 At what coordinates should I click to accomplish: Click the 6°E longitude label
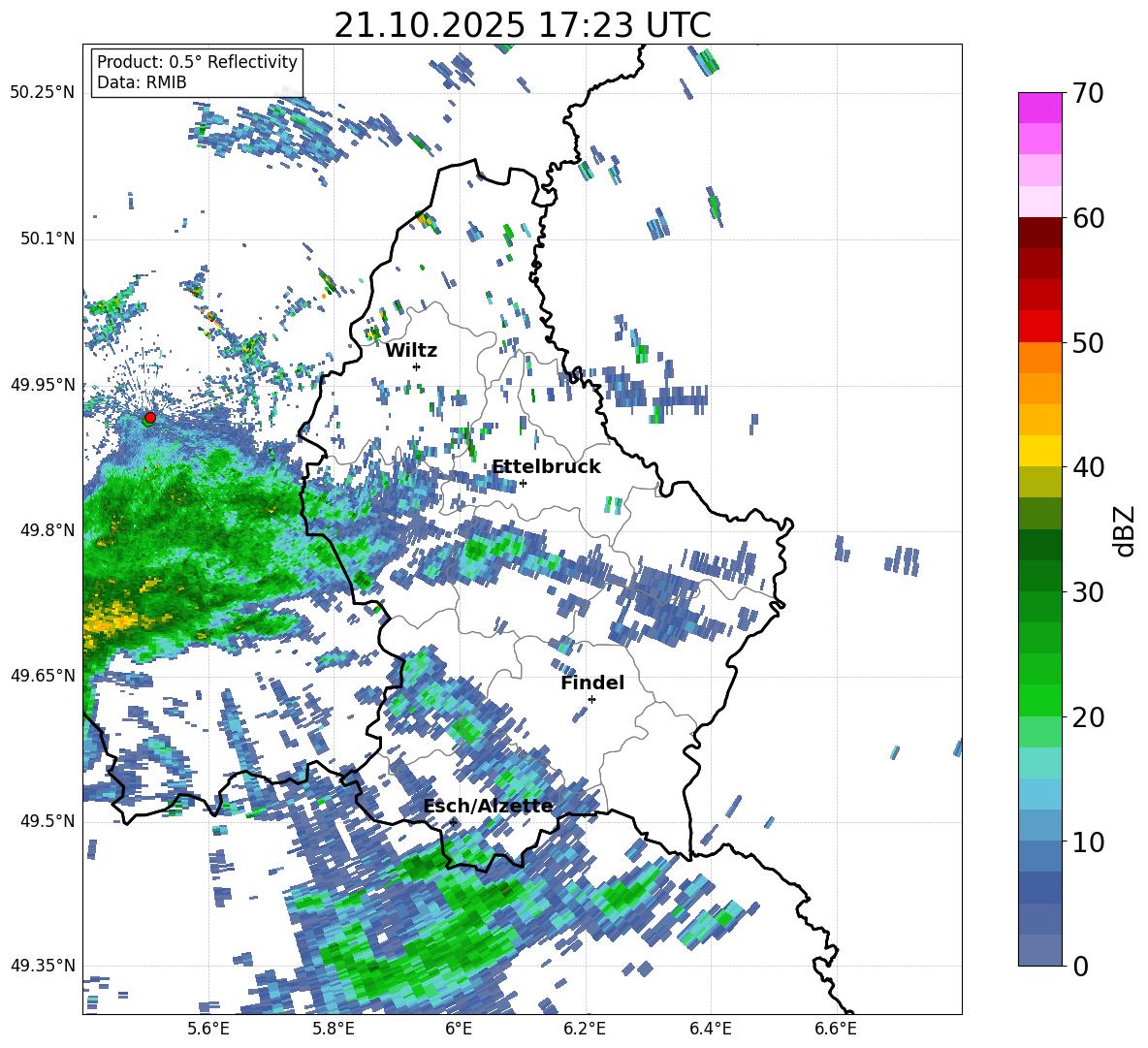(x=459, y=1029)
